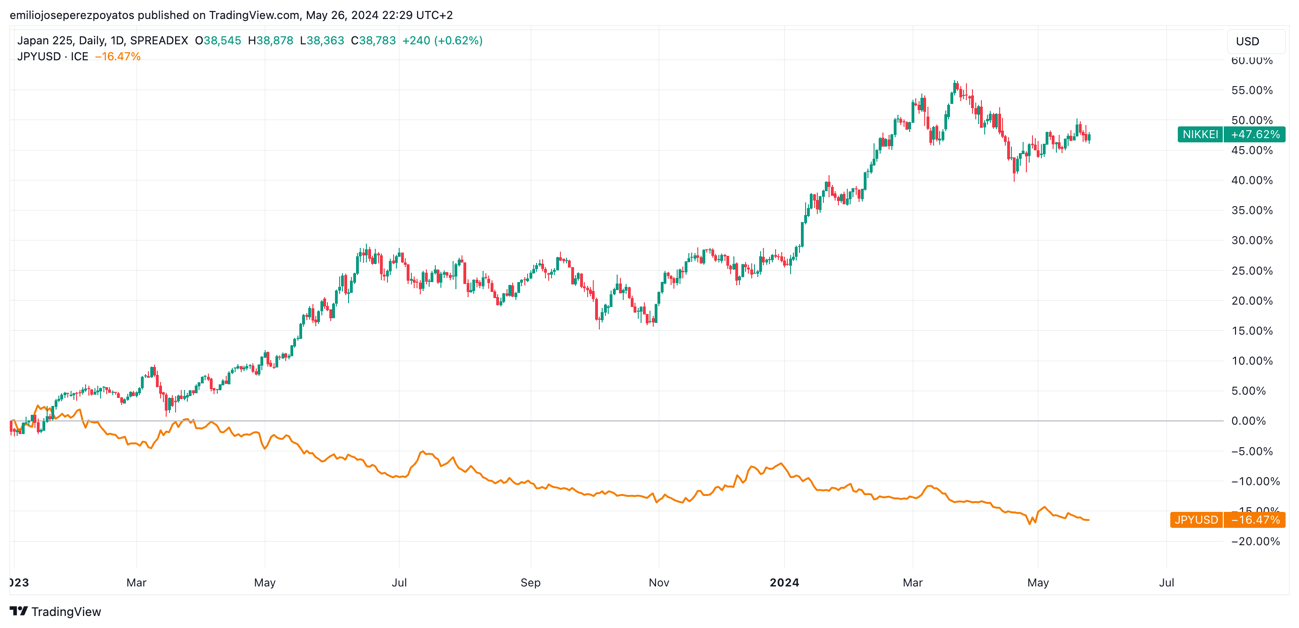The height and width of the screenshot is (628, 1299).
Task: Click the high value H38,878 in legend
Action: point(271,41)
